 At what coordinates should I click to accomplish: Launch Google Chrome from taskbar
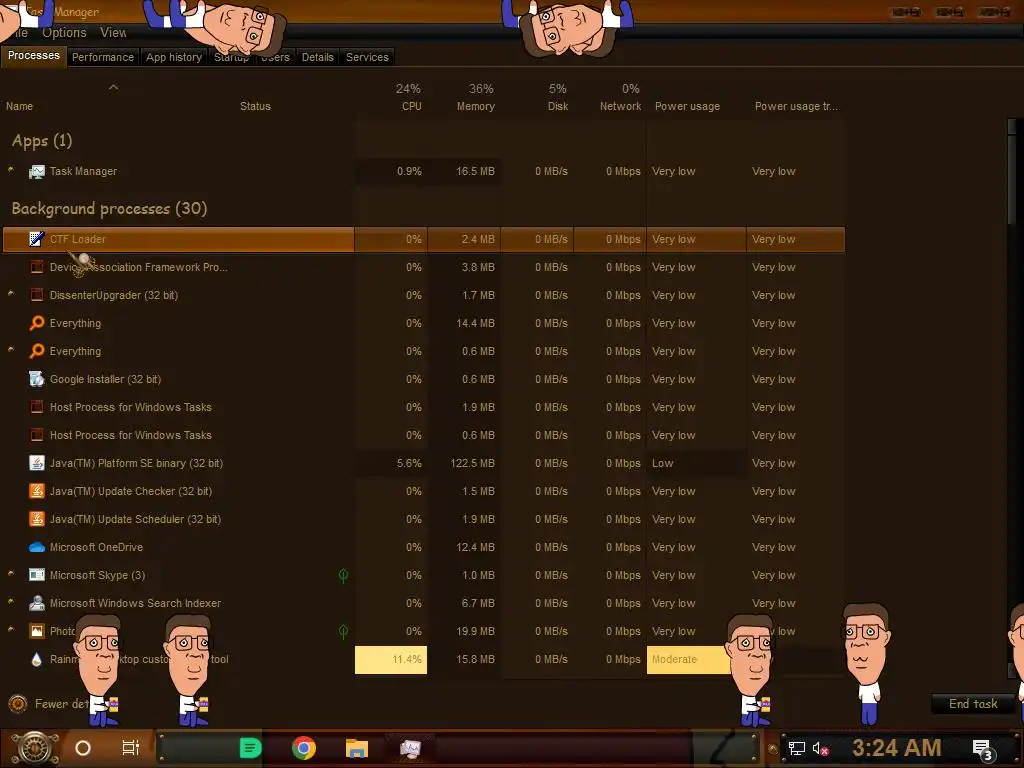pos(304,748)
